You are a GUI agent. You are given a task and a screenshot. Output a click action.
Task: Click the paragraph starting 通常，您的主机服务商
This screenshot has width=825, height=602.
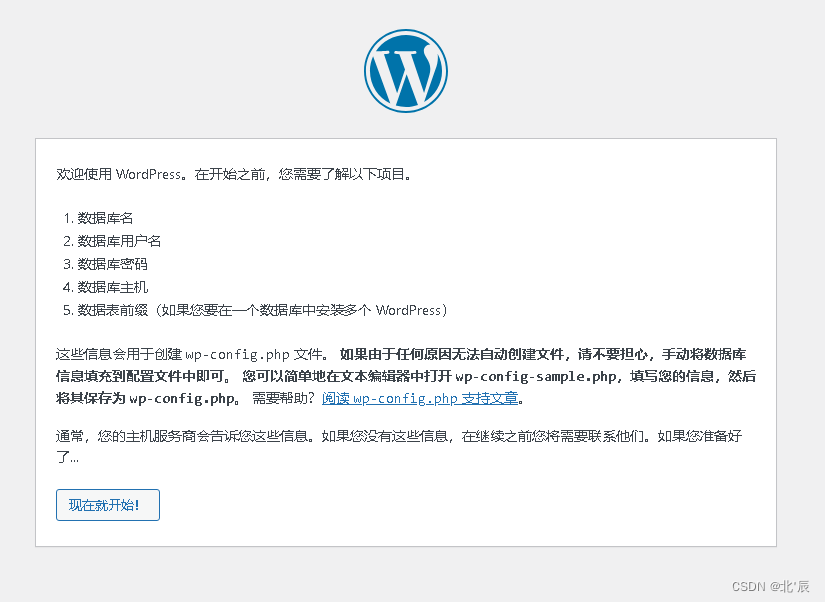[x=399, y=446]
